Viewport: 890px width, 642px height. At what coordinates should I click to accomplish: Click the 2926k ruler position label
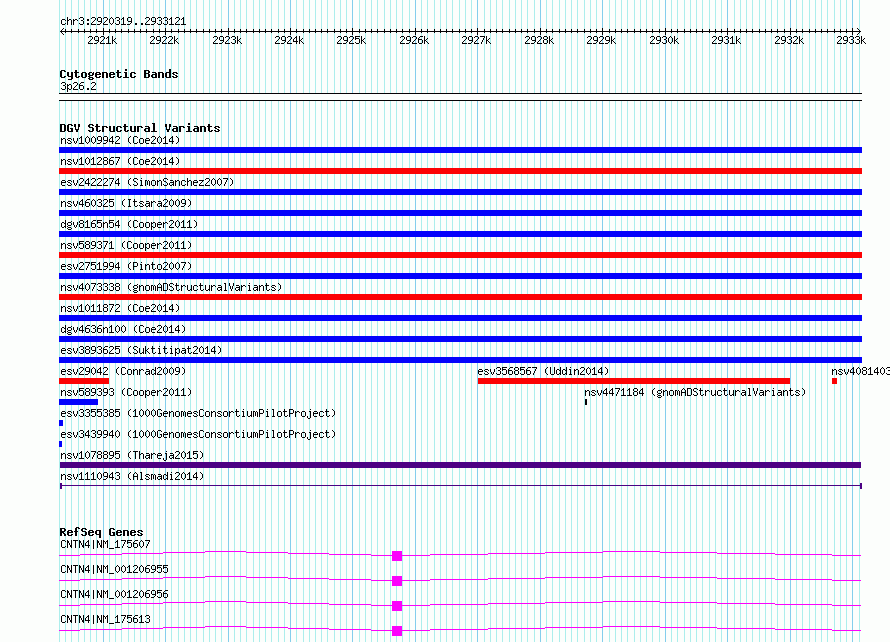click(414, 40)
